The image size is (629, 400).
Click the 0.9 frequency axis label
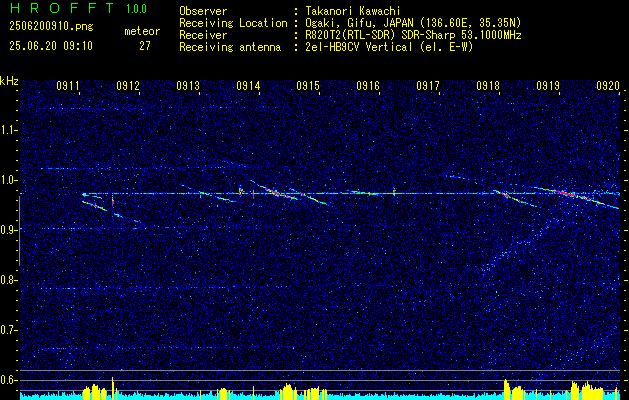[8, 230]
